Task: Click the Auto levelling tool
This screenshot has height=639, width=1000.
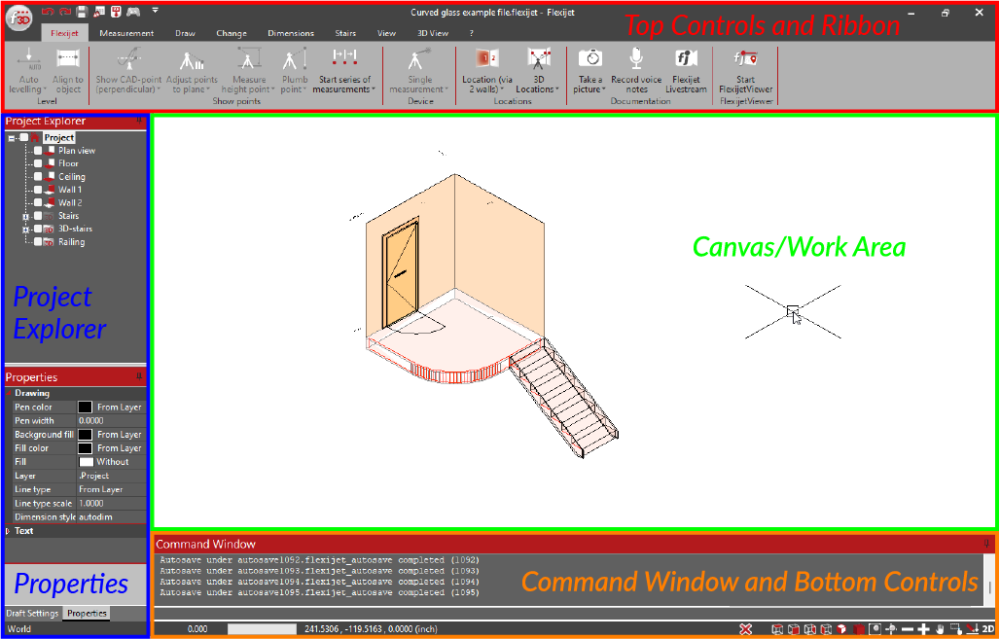Action: click(x=28, y=70)
